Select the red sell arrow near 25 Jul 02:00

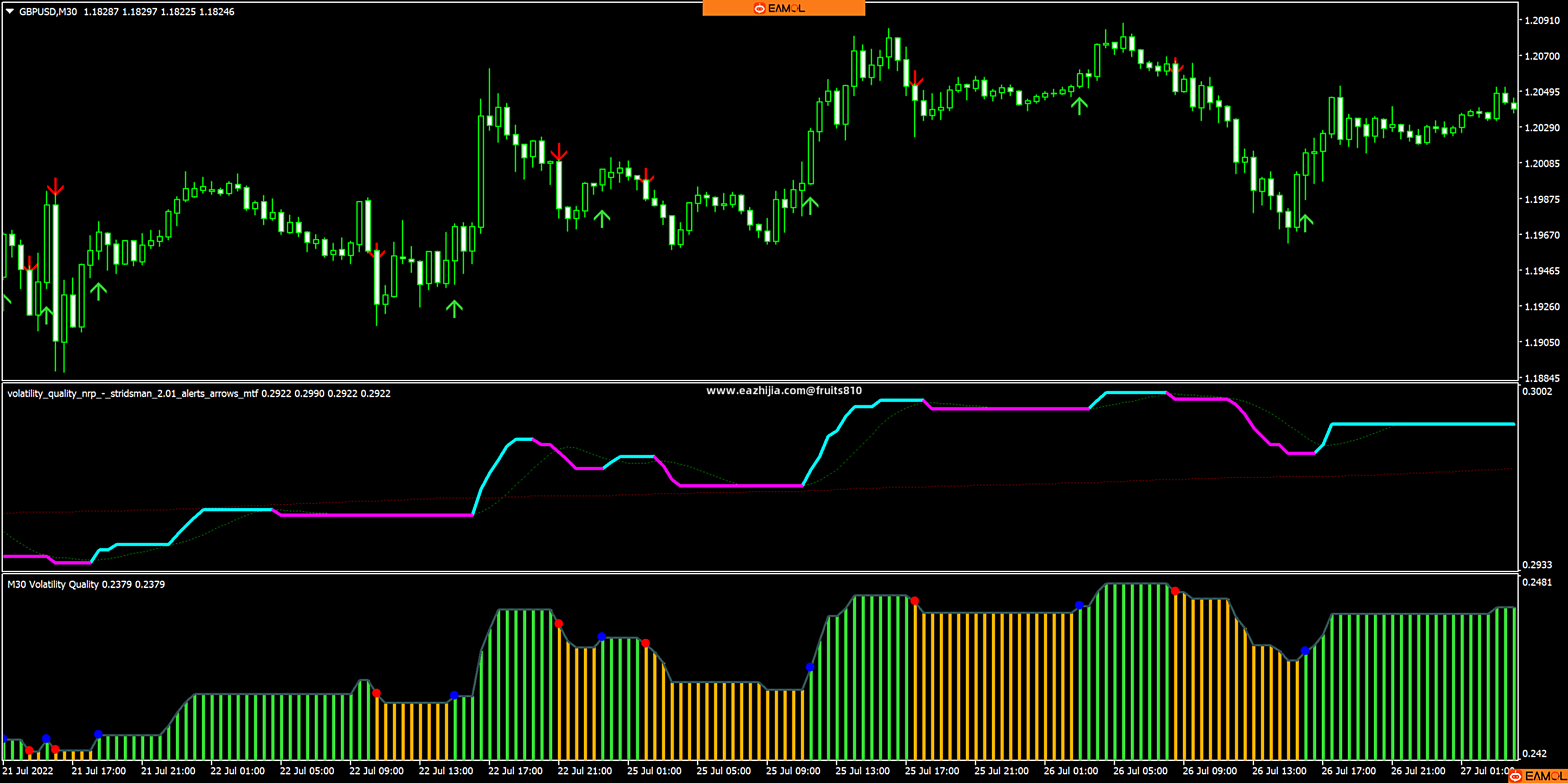pyautogui.click(x=646, y=176)
